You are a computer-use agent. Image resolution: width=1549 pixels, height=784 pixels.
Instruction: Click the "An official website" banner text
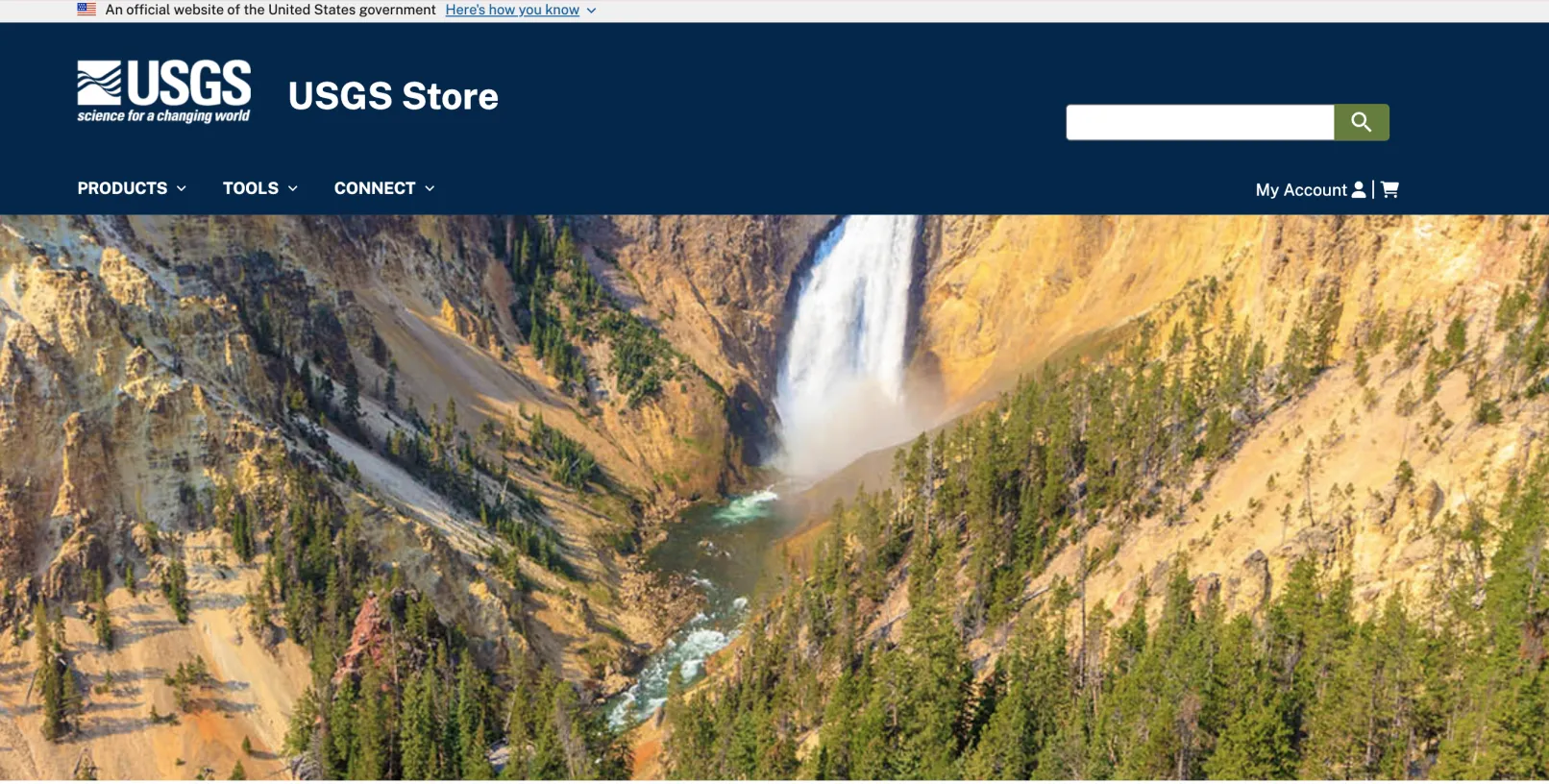coord(270,10)
